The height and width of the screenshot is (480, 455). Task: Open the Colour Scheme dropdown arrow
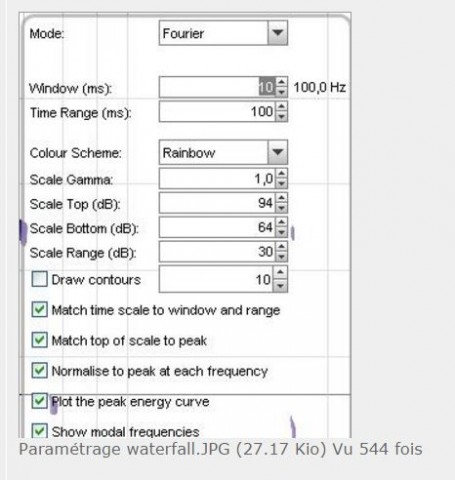[277, 152]
